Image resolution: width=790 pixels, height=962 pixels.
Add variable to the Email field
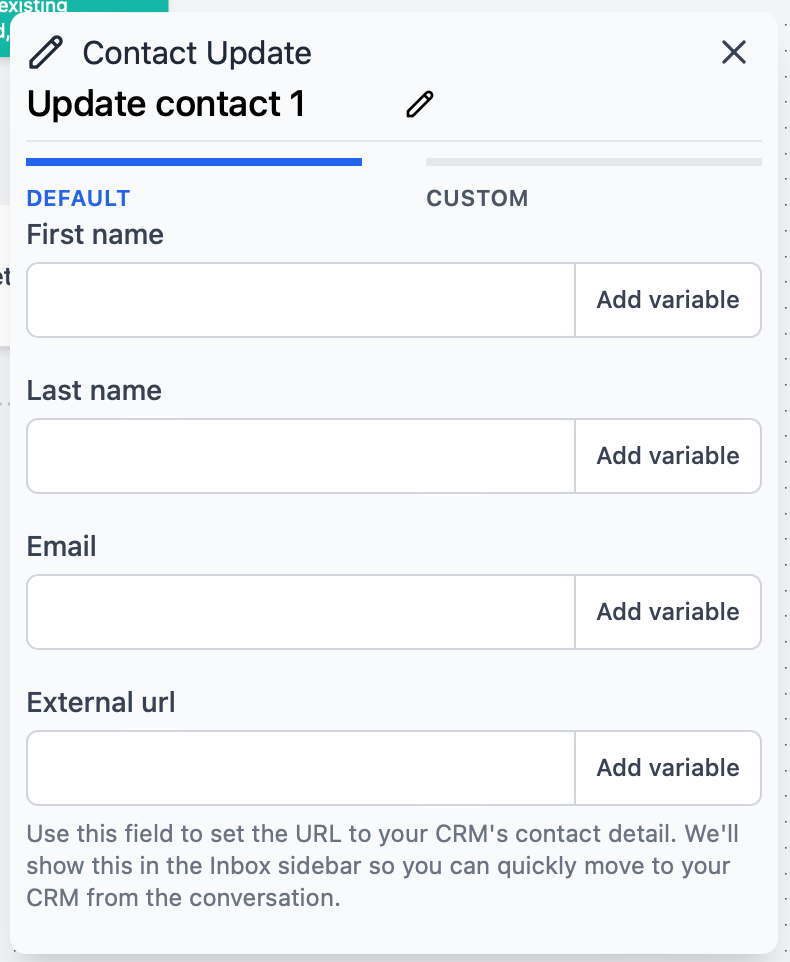(667, 612)
